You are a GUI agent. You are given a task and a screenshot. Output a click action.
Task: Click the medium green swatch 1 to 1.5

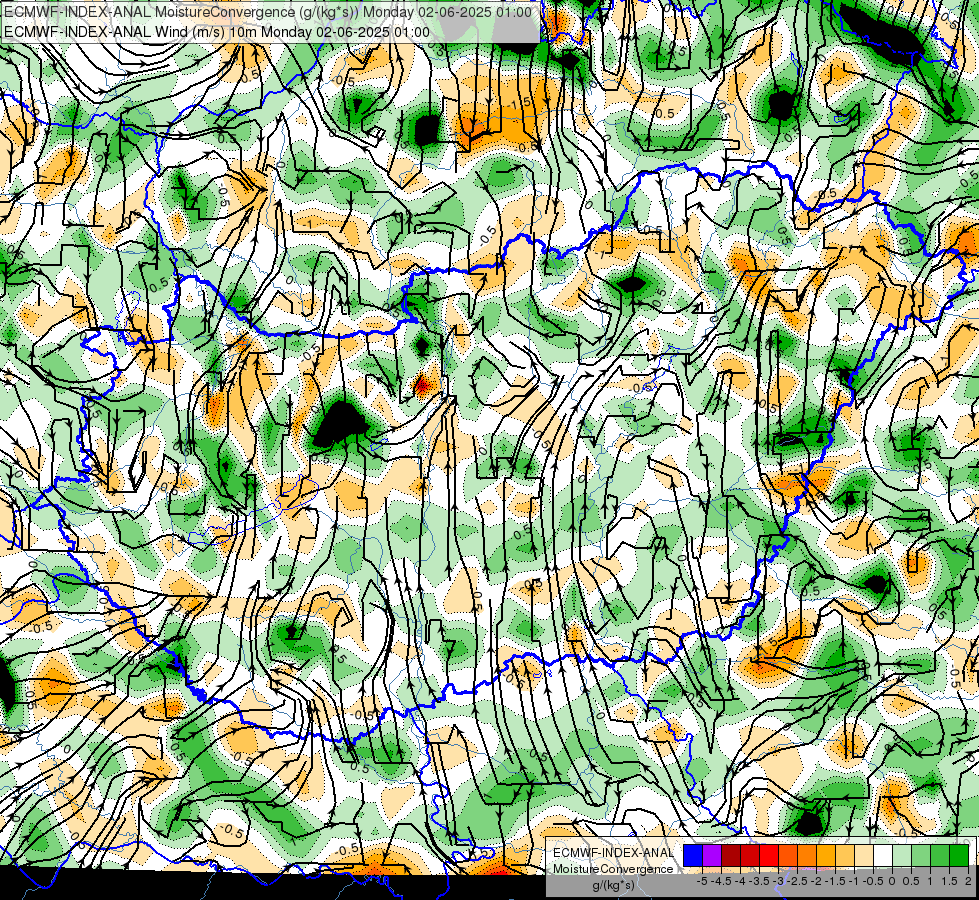940,855
